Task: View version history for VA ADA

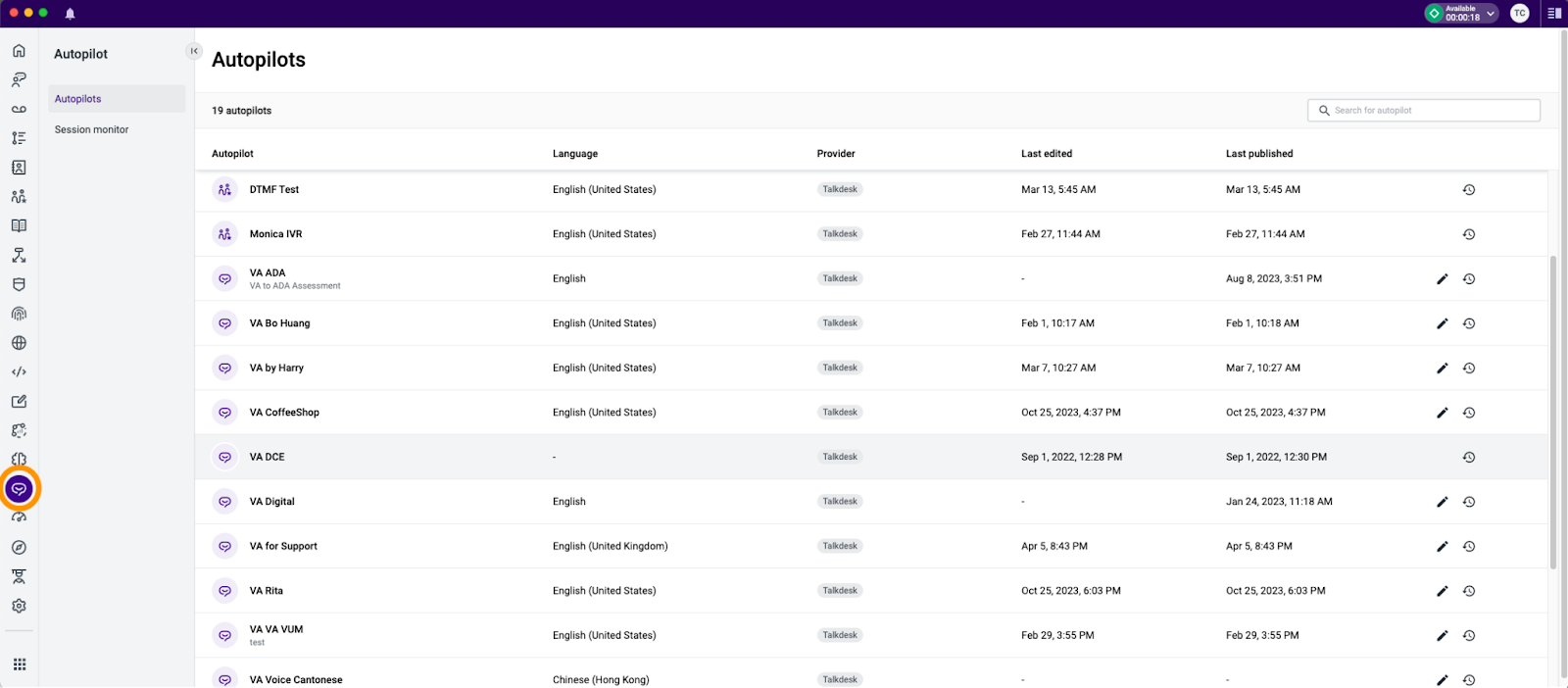Action: 1469,279
